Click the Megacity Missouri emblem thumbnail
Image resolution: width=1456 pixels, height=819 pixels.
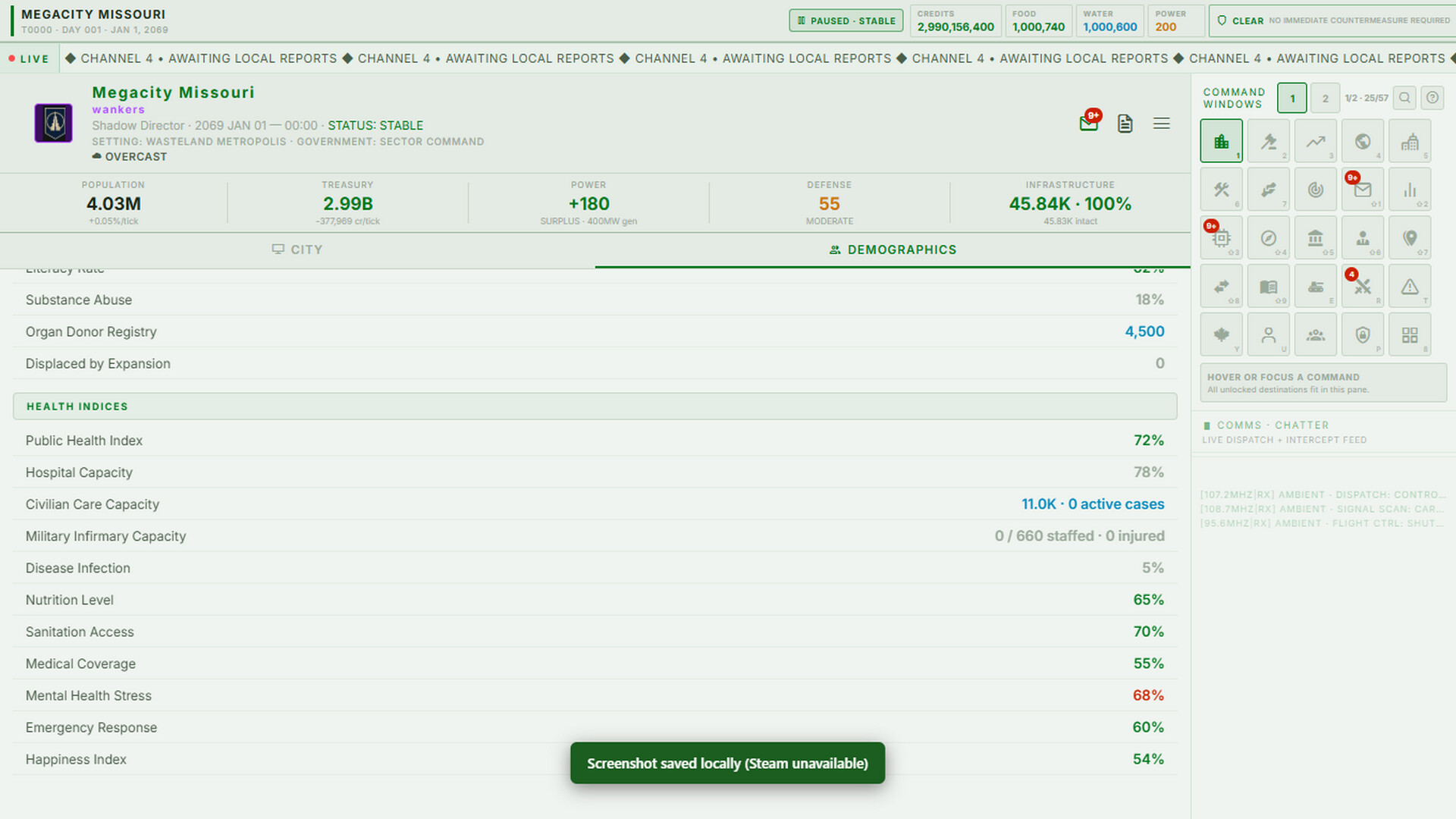coord(54,123)
